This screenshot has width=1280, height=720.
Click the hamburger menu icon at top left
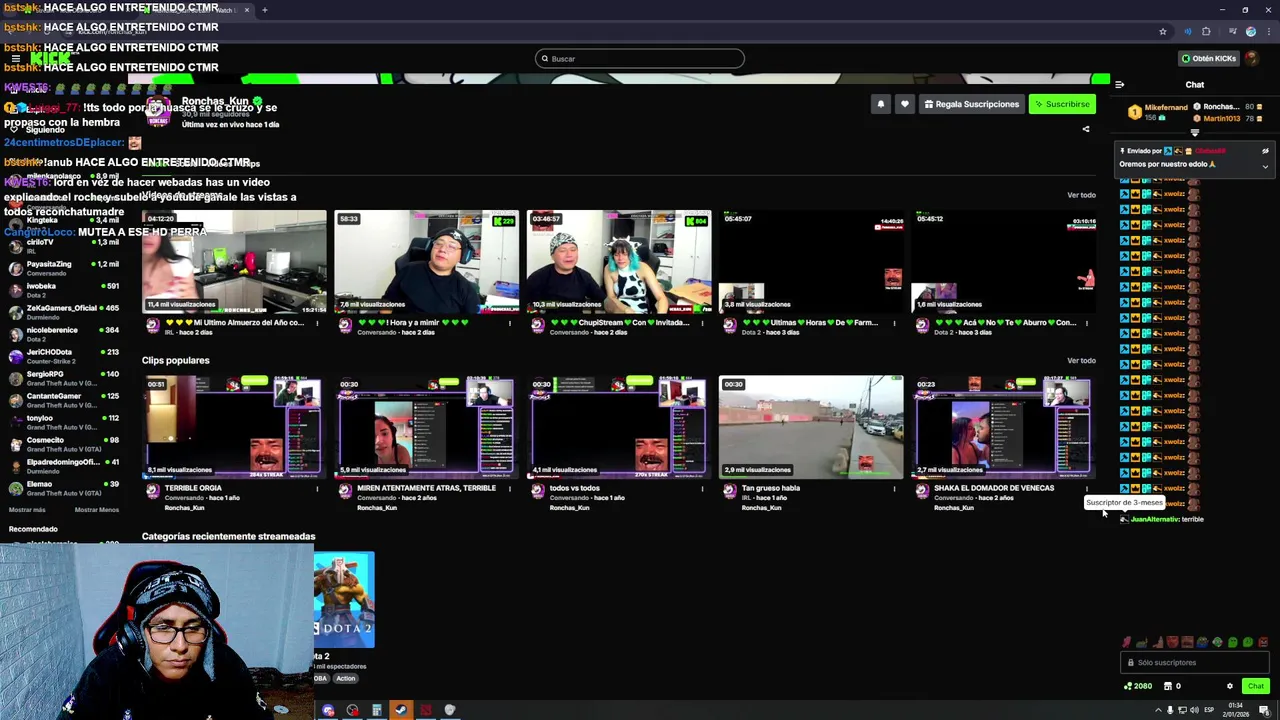16,59
